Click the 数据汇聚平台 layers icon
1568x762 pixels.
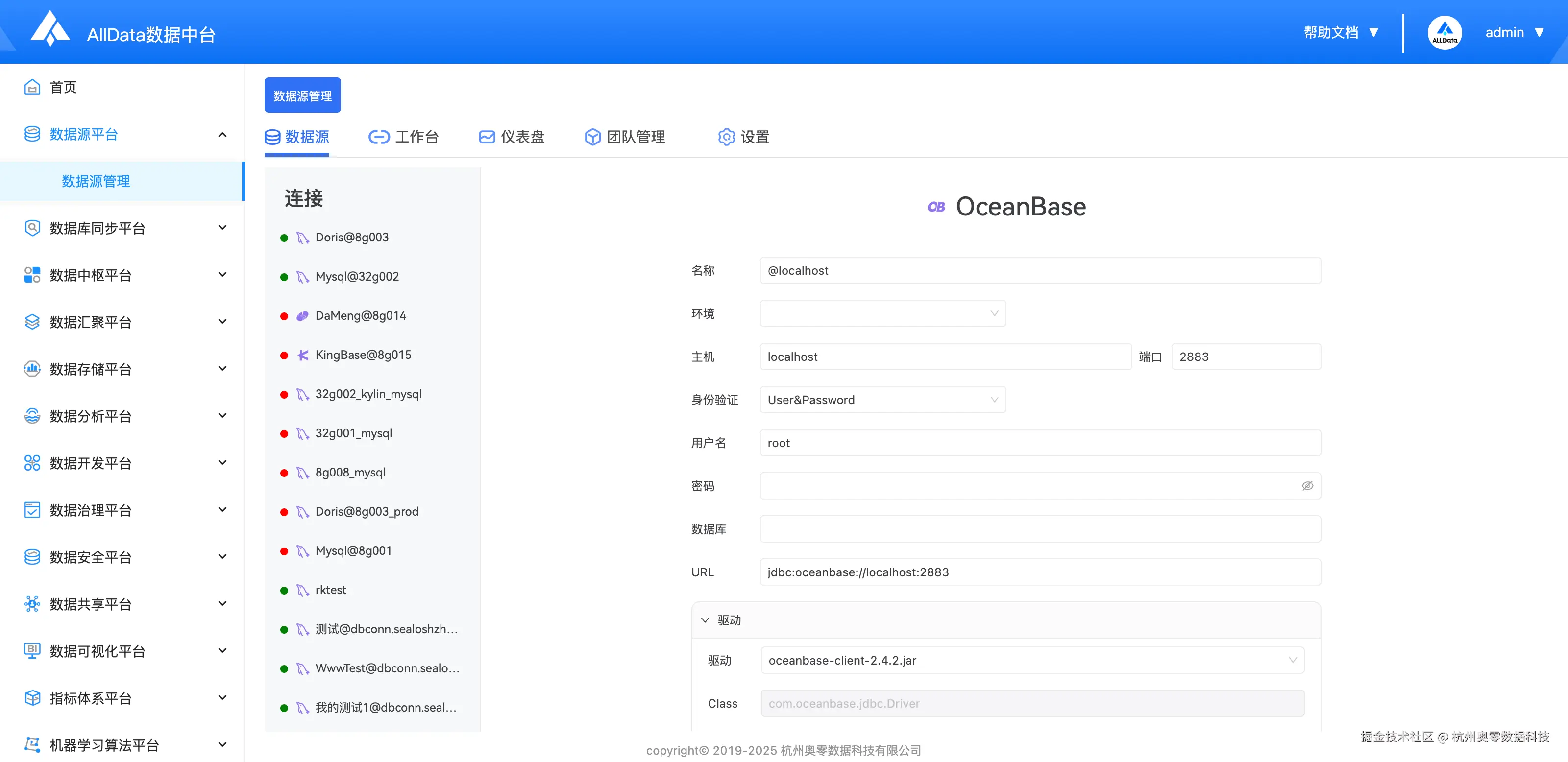[32, 322]
